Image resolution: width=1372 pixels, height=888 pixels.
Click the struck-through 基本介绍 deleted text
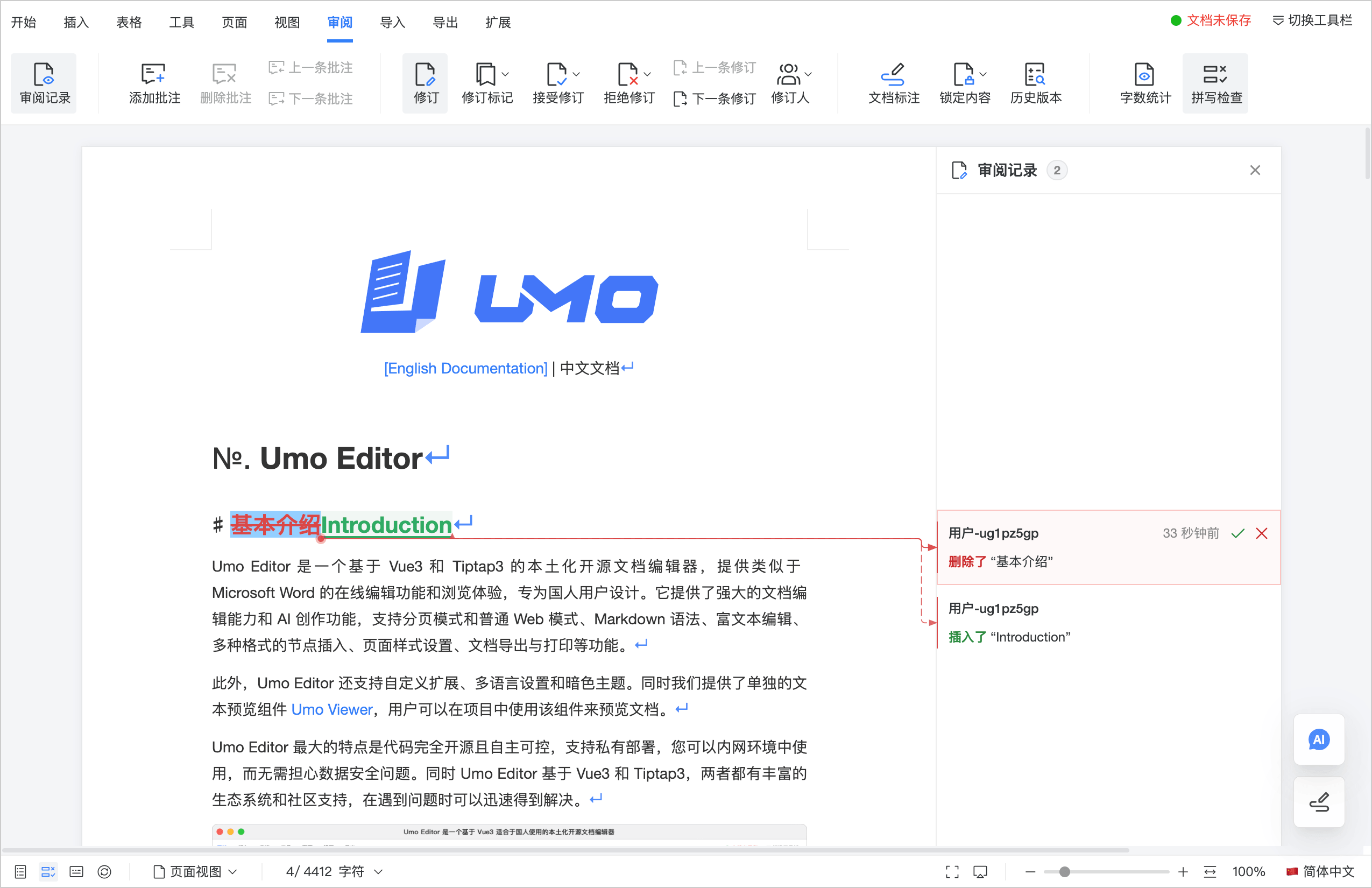pos(275,525)
